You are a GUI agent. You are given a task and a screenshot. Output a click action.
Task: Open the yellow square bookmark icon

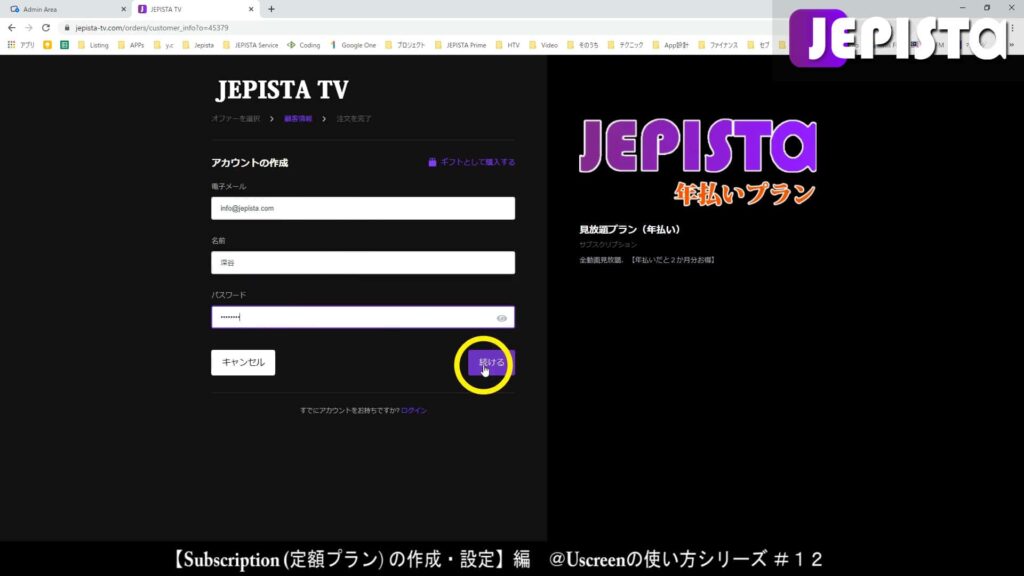(x=48, y=45)
